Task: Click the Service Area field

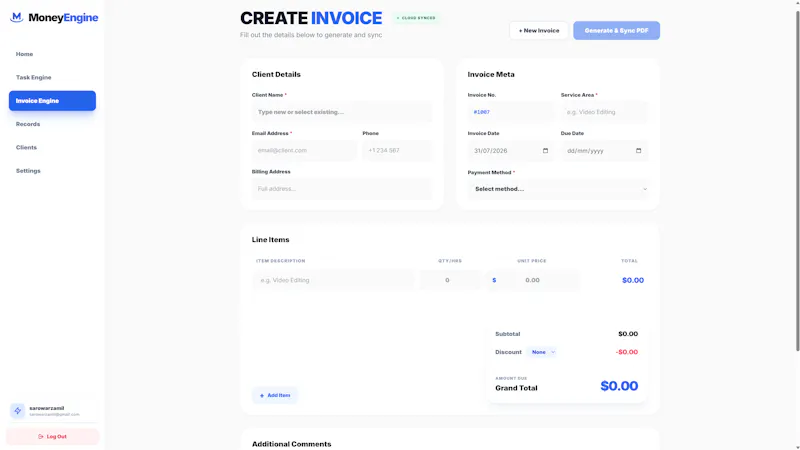Action: click(605, 112)
